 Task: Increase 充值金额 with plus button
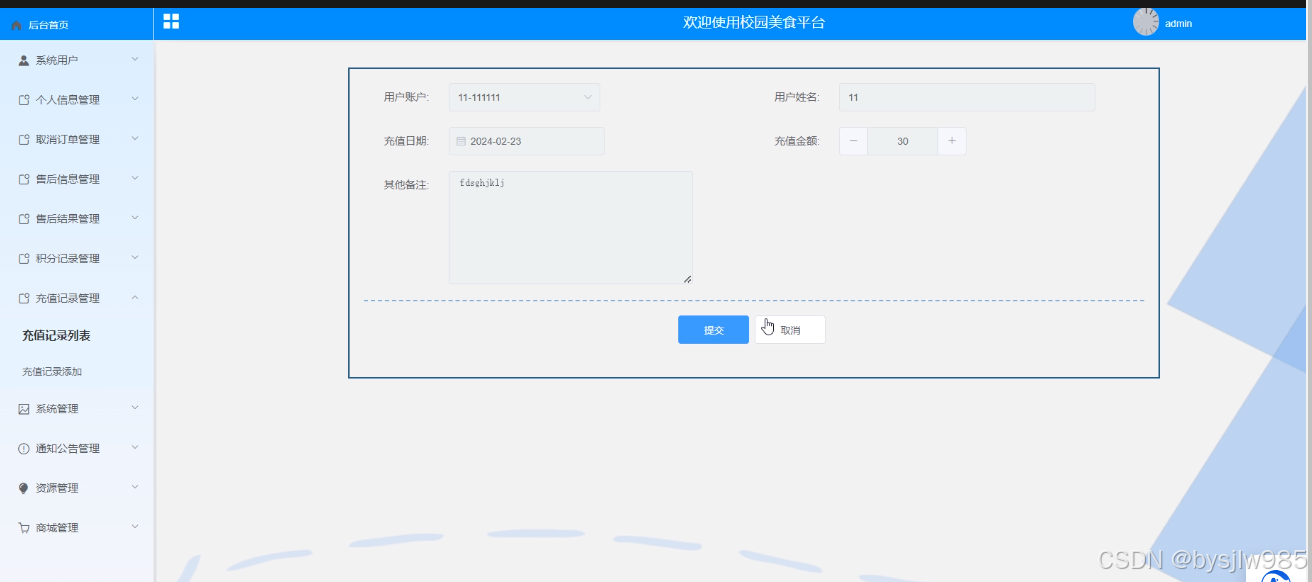[952, 142]
